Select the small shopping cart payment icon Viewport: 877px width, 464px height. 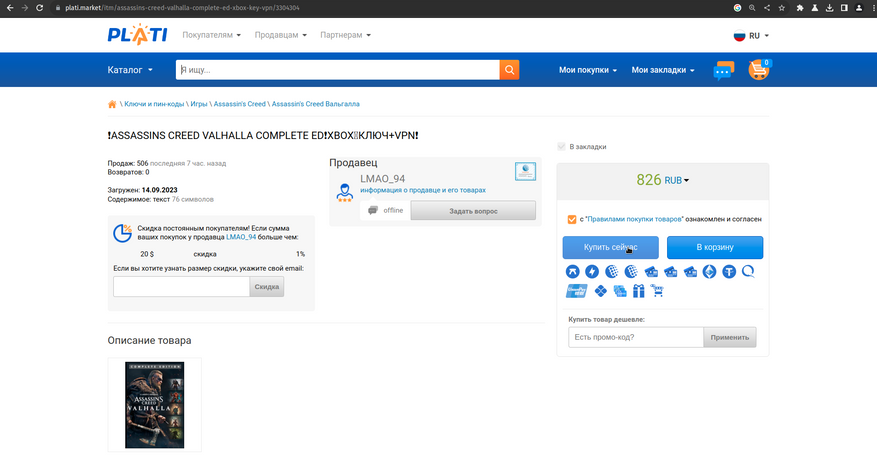(657, 291)
